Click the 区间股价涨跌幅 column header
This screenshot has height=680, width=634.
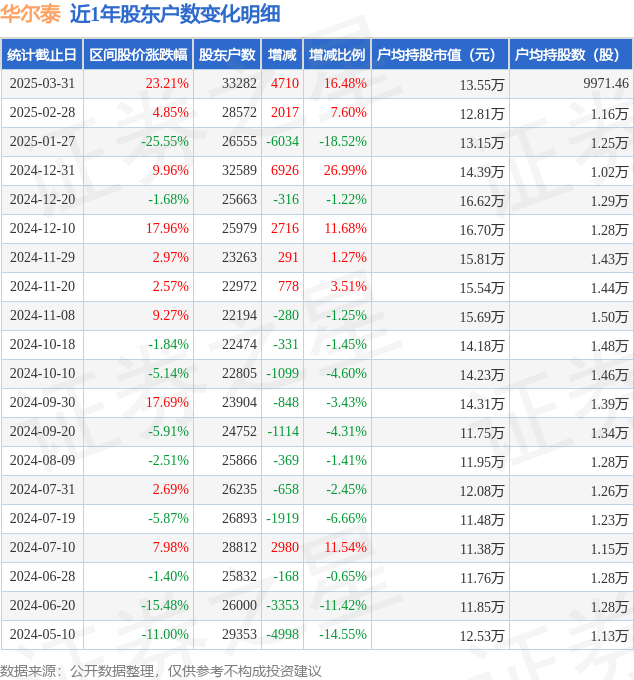point(138,55)
